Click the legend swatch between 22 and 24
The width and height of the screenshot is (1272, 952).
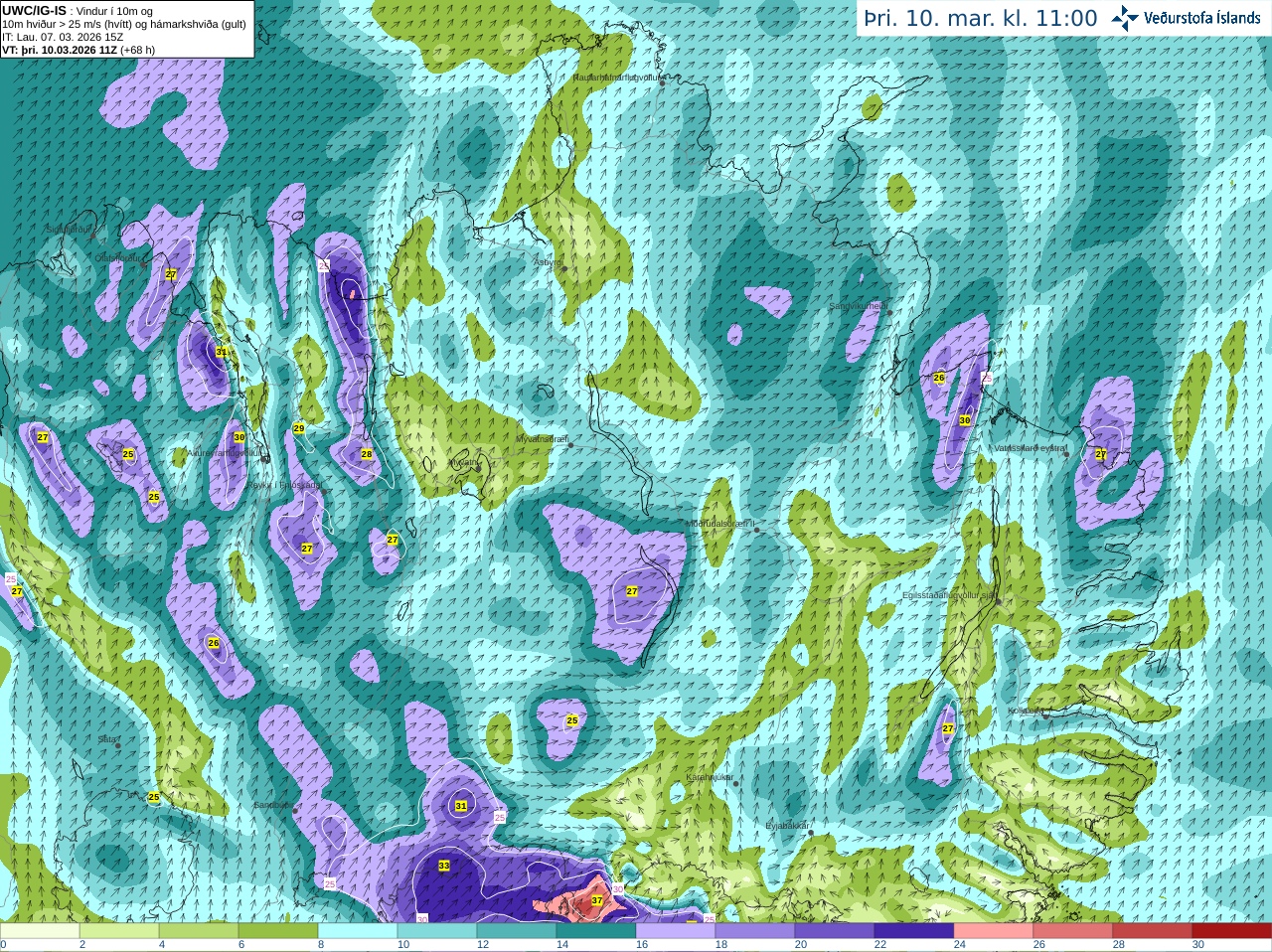[x=914, y=931]
